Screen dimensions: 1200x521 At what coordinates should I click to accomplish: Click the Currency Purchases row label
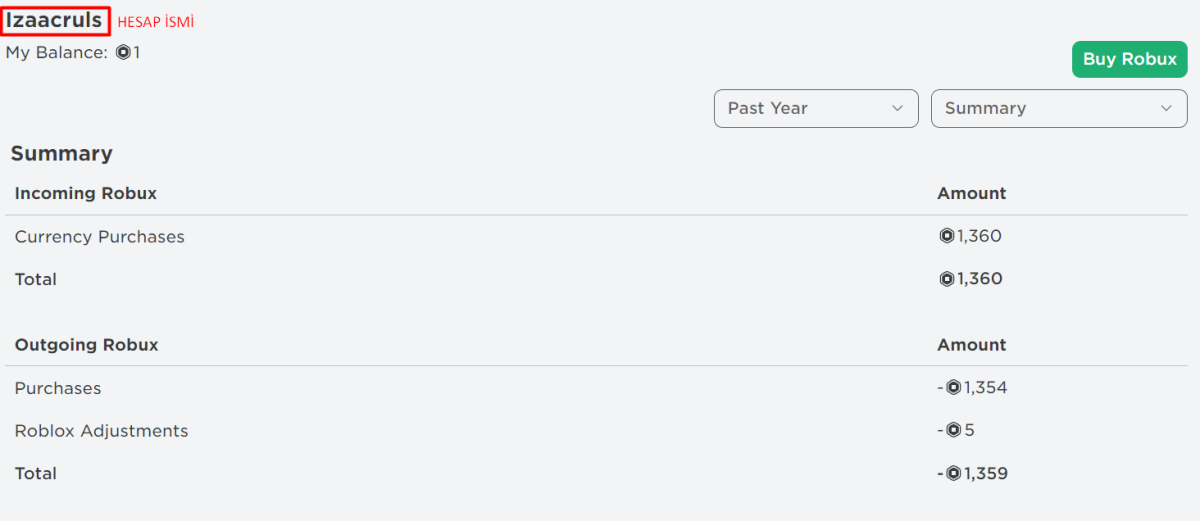click(x=99, y=237)
